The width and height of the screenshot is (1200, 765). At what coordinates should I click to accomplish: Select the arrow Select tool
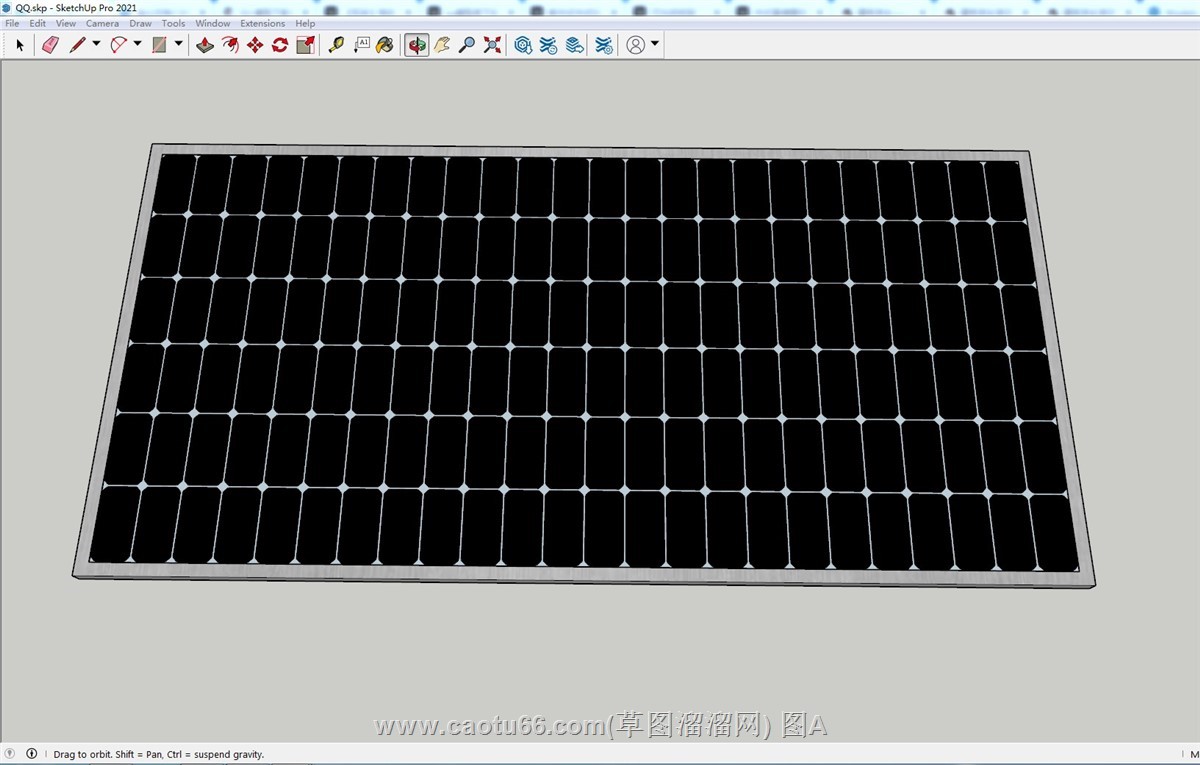click(19, 45)
